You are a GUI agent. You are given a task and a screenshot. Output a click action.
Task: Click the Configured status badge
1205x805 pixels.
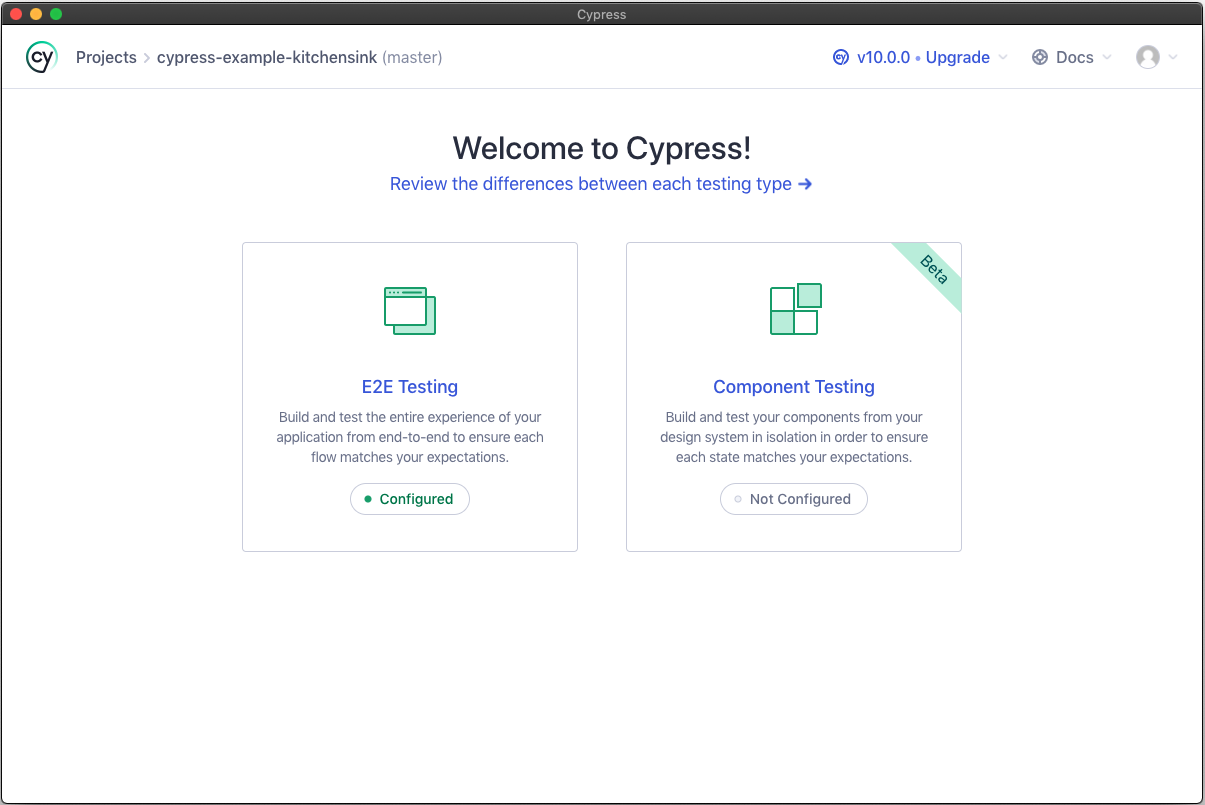pyautogui.click(x=410, y=499)
